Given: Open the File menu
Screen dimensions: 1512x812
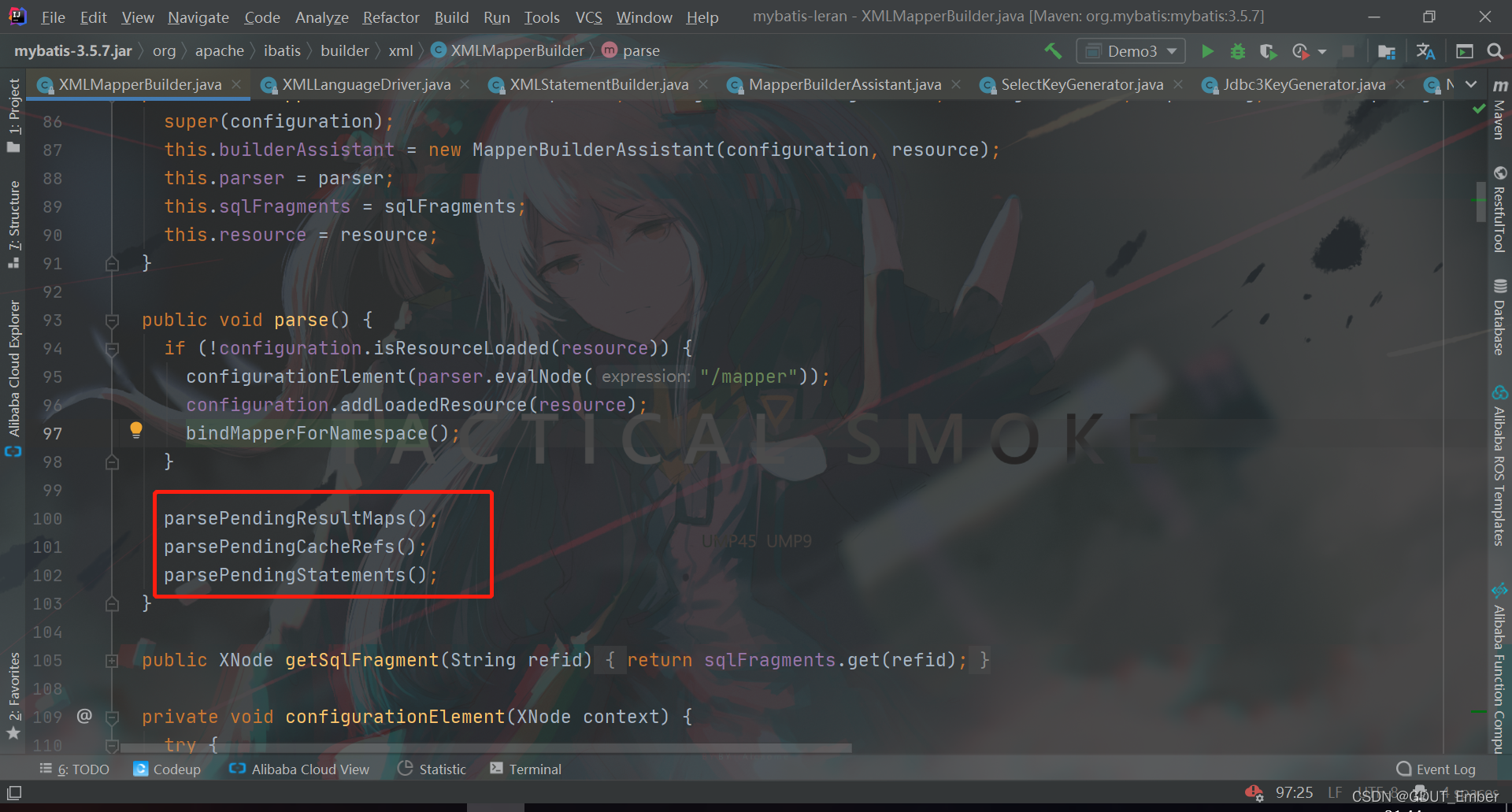Looking at the screenshot, I should [53, 17].
